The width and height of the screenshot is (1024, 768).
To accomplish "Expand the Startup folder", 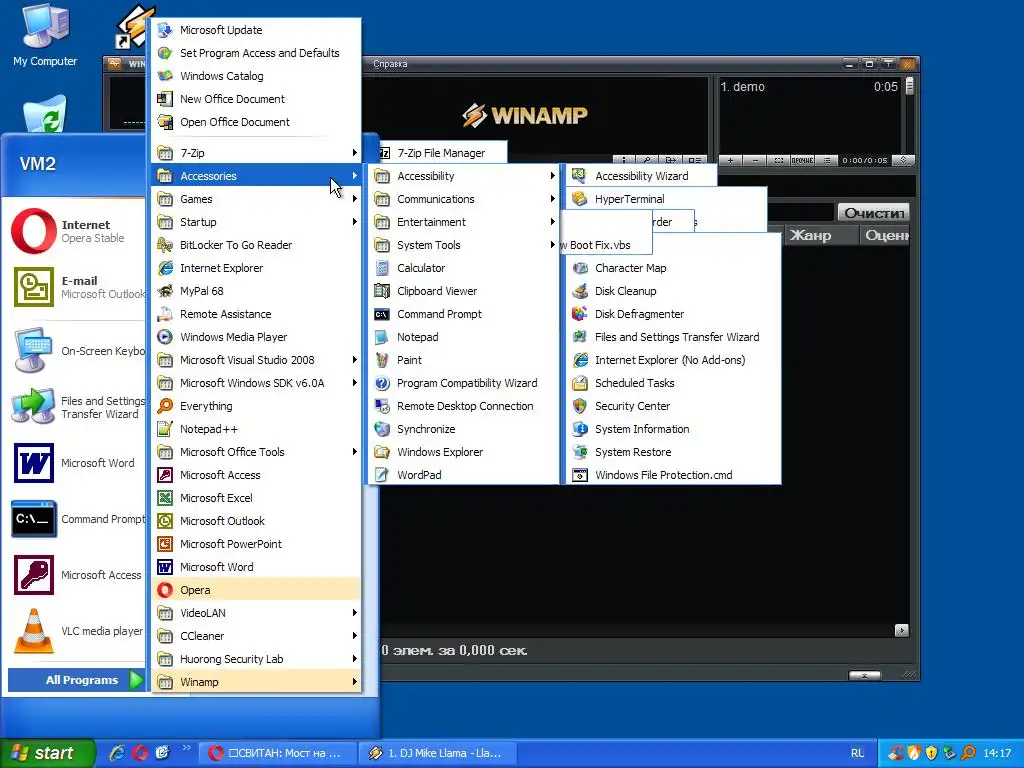I will tap(256, 222).
